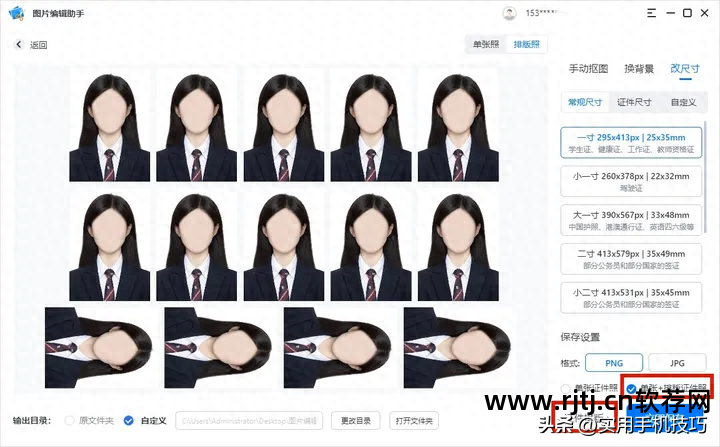Screen dimensions: 720x447
Task: Set save format to PNG
Action: click(x=614, y=363)
